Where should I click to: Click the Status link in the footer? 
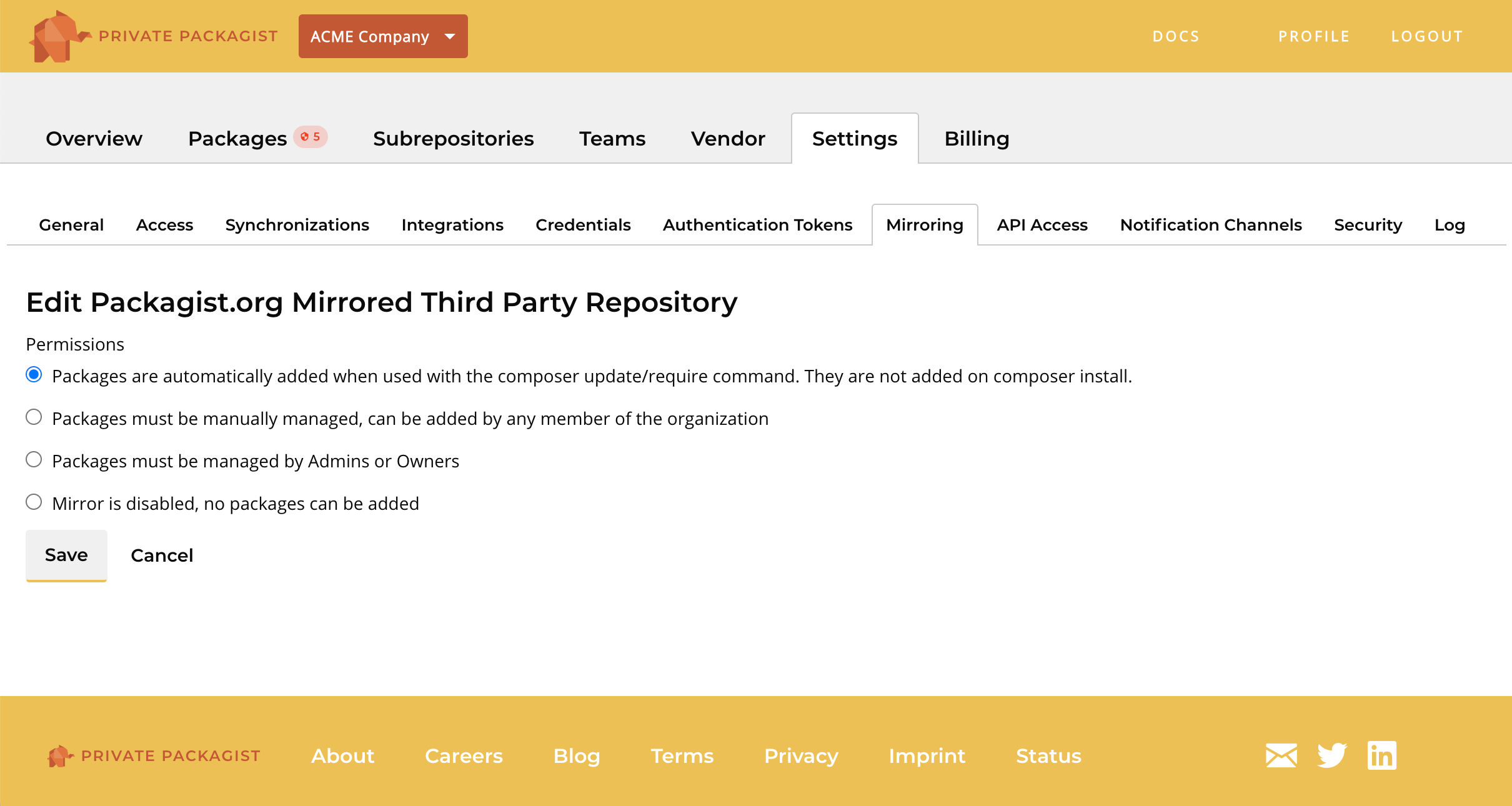point(1049,755)
